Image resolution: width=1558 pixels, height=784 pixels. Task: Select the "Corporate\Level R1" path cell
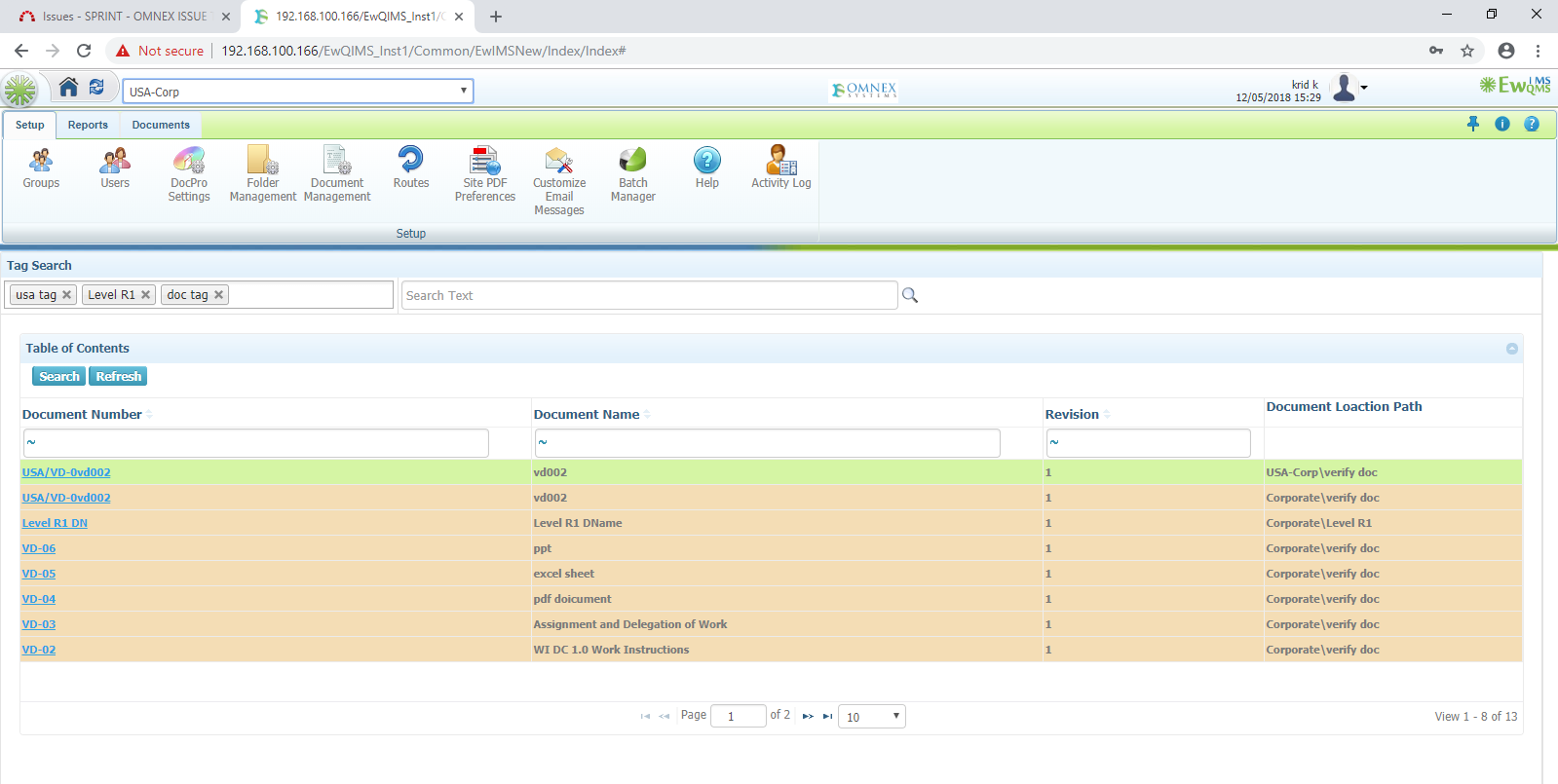coord(1393,523)
